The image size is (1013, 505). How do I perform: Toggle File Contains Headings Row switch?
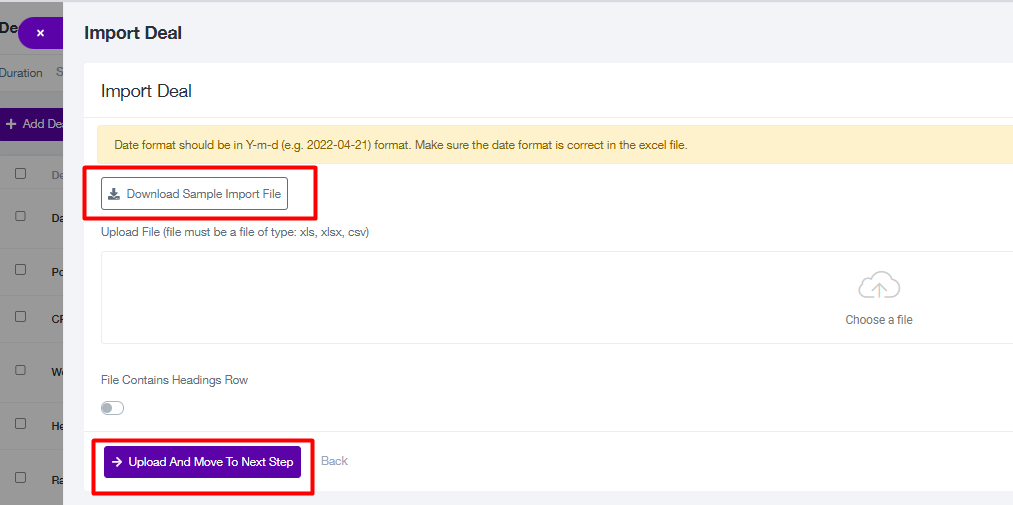pyautogui.click(x=112, y=408)
